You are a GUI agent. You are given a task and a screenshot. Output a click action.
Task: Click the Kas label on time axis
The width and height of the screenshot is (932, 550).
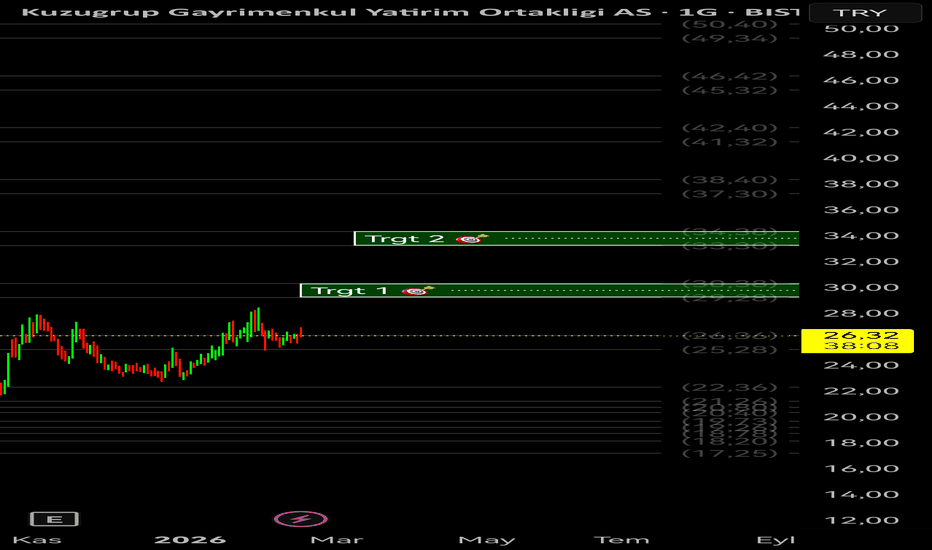tap(37, 540)
